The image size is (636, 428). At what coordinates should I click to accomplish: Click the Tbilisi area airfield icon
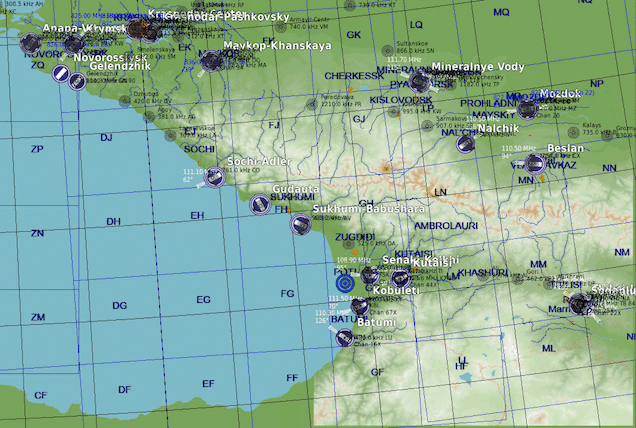tap(578, 304)
